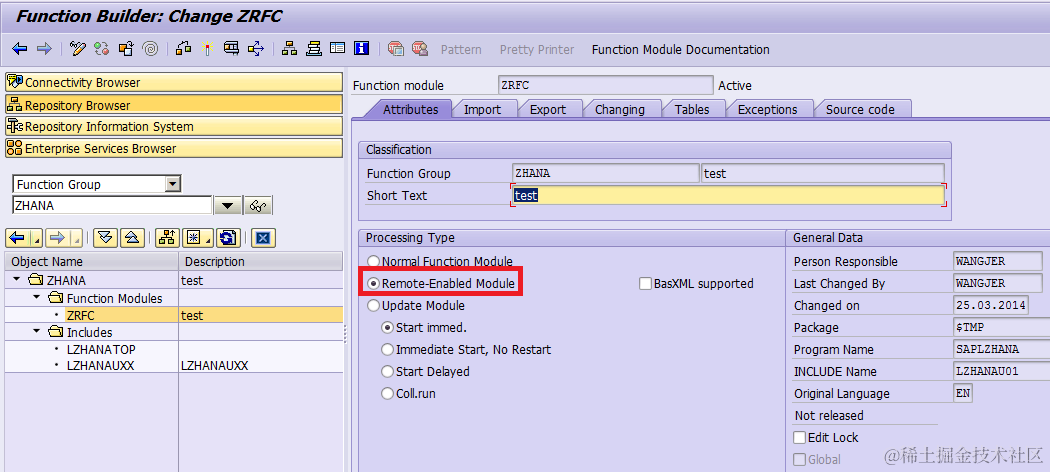The height and width of the screenshot is (472, 1050).
Task: Select the Start immed. radio option
Action: click(x=387, y=327)
